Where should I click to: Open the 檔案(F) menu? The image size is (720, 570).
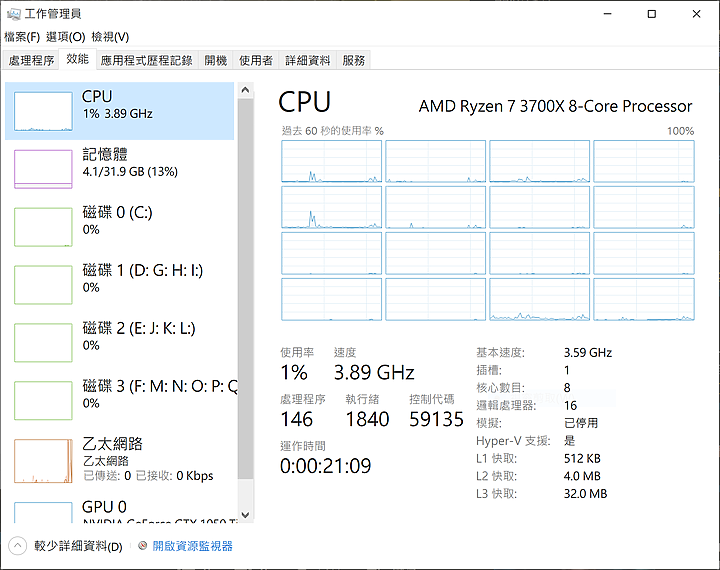tap(22, 37)
